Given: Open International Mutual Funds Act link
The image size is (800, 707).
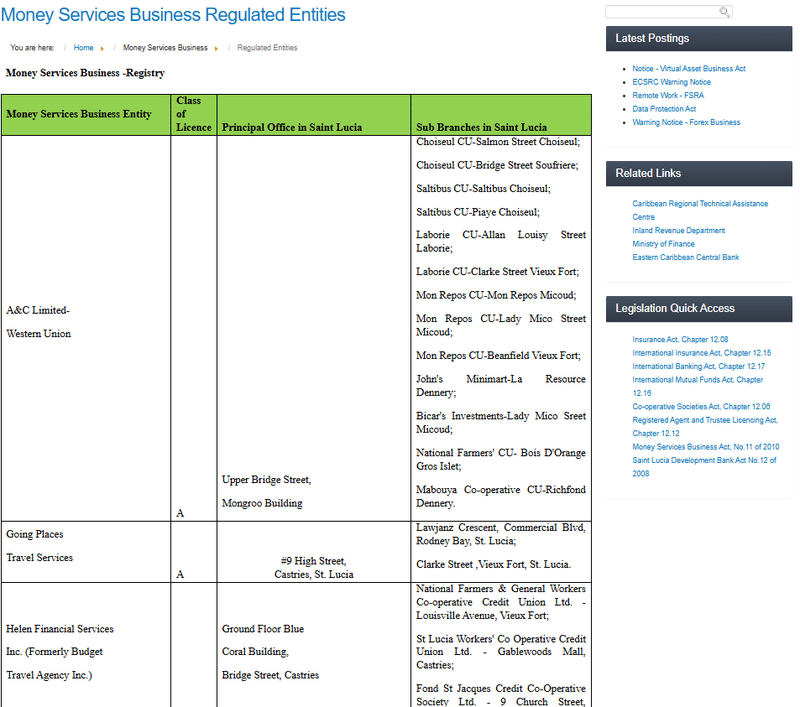Looking at the screenshot, I should coord(697,386).
